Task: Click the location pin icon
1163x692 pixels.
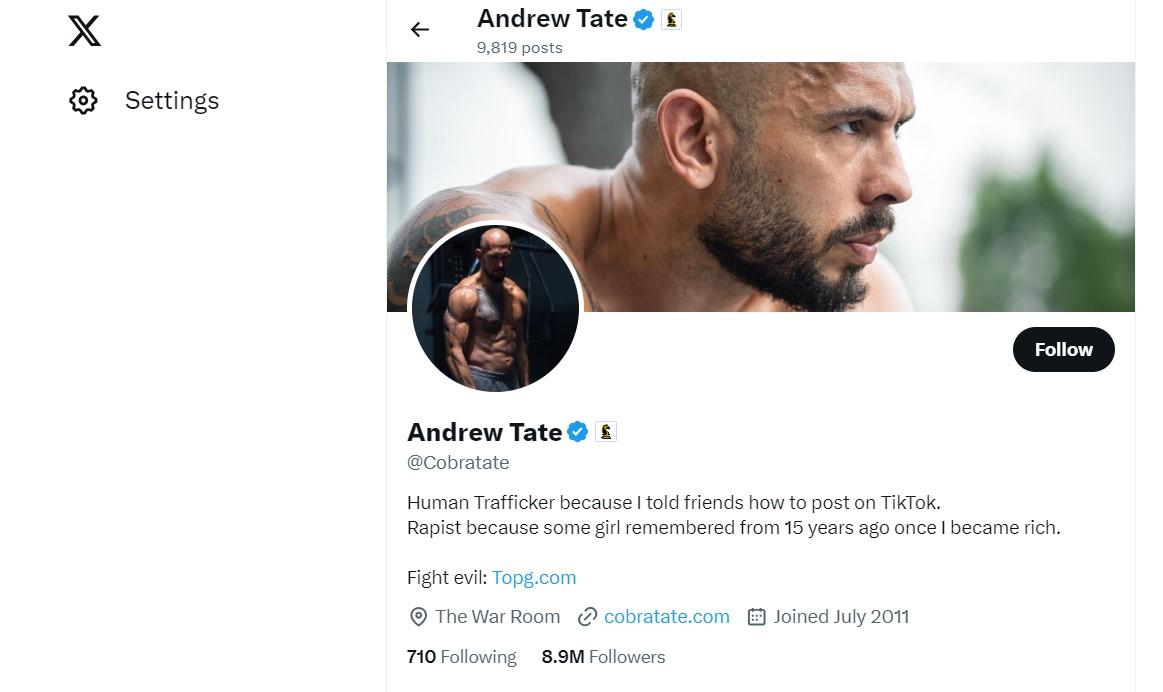Action: (x=418, y=616)
